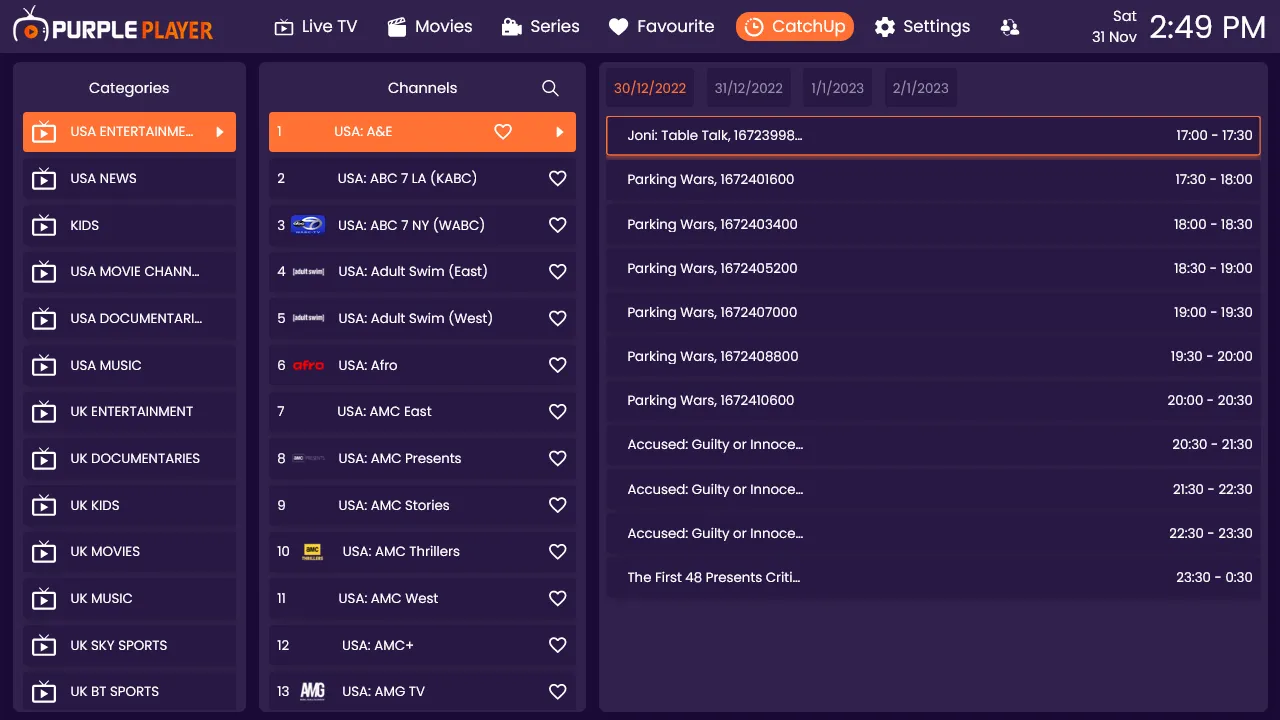The height and width of the screenshot is (720, 1280).
Task: Add USA: Afro to favourites
Action: tap(558, 365)
